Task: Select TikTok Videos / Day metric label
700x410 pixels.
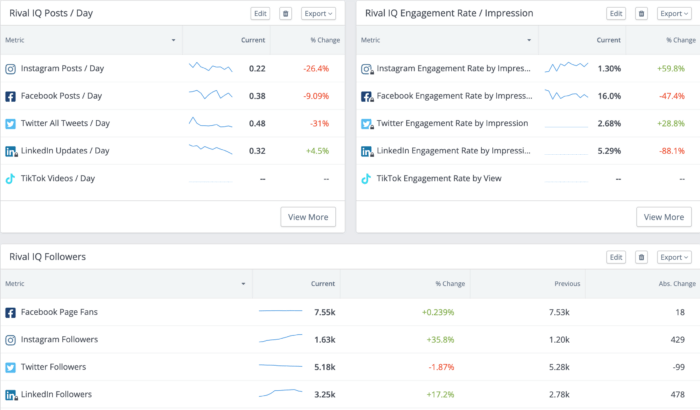Action: (x=58, y=178)
